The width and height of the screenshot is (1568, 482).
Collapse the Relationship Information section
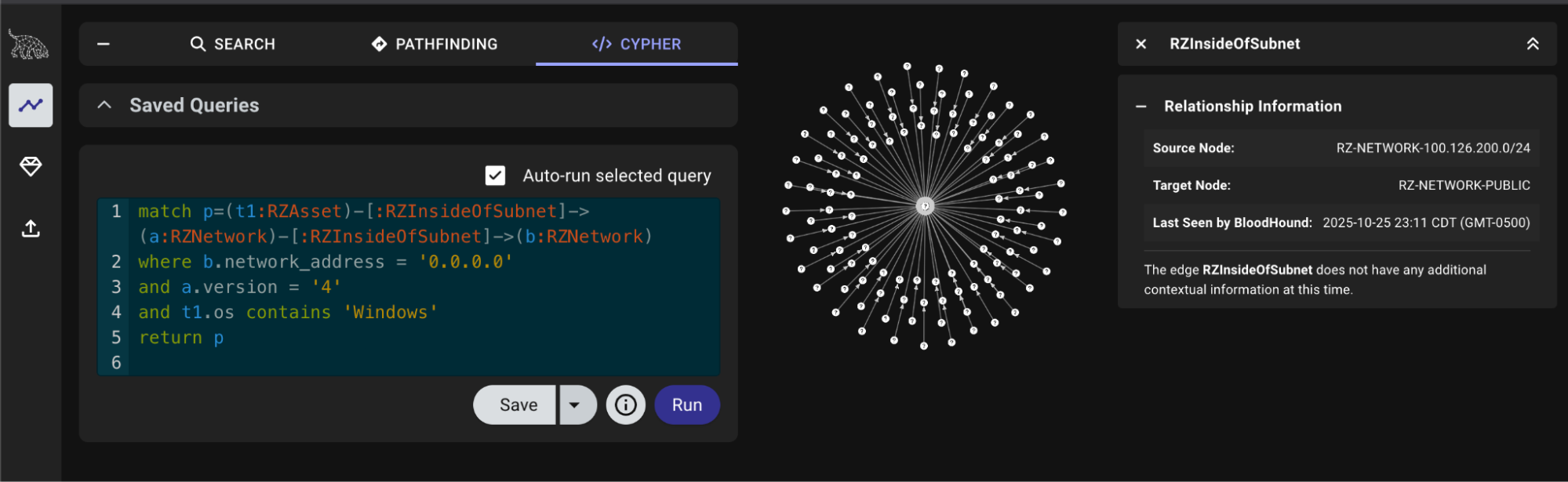click(1141, 107)
